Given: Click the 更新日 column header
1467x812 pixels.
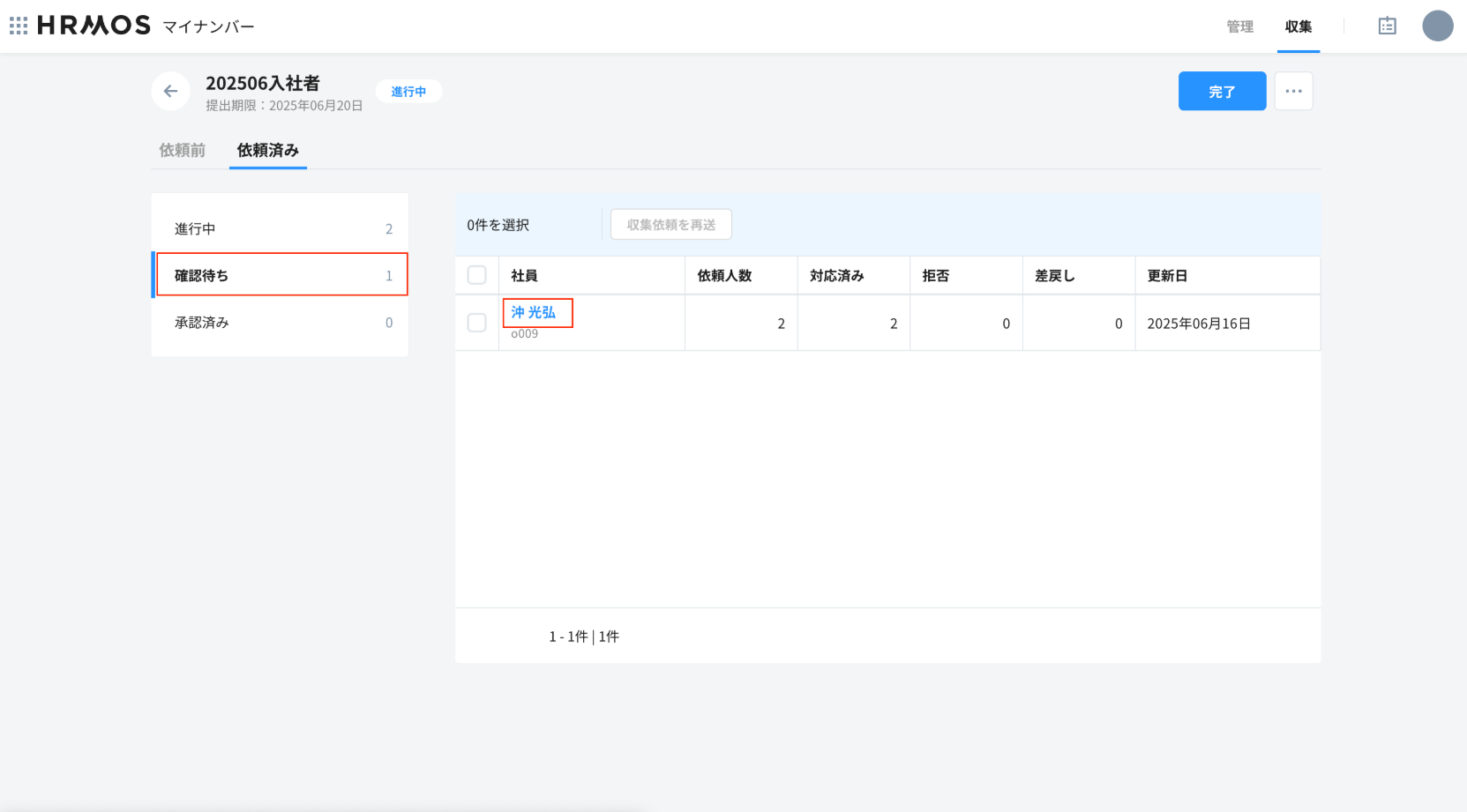Looking at the screenshot, I should [x=1167, y=275].
